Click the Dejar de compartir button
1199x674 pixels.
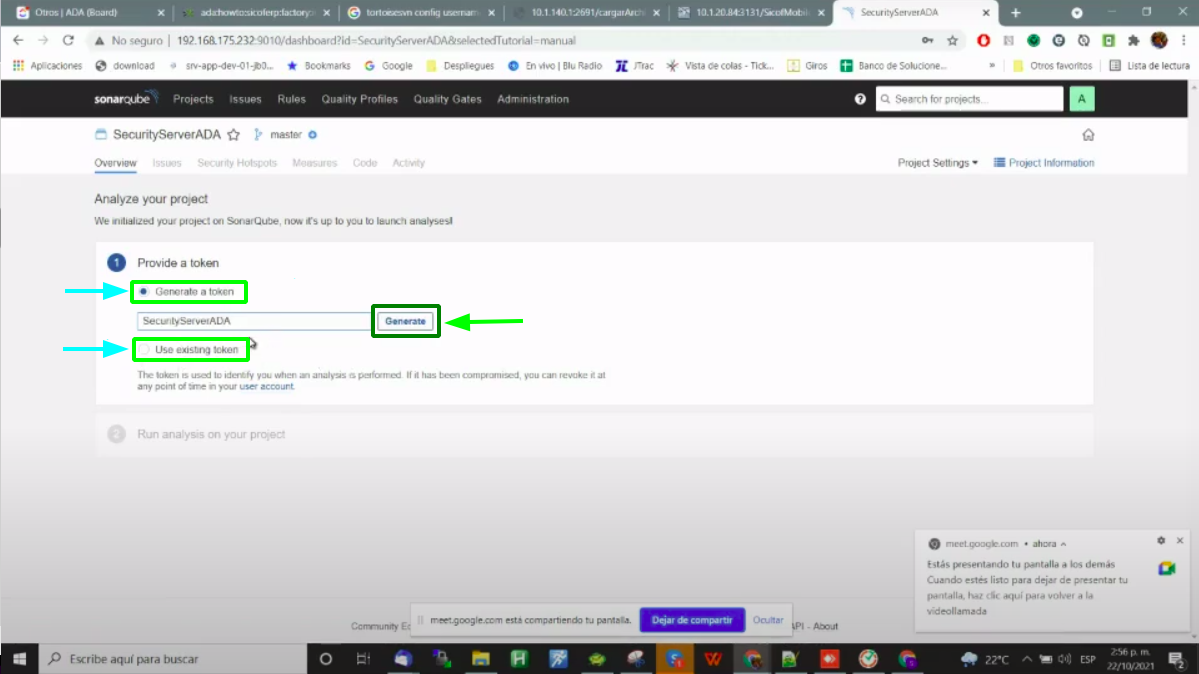[x=692, y=620]
